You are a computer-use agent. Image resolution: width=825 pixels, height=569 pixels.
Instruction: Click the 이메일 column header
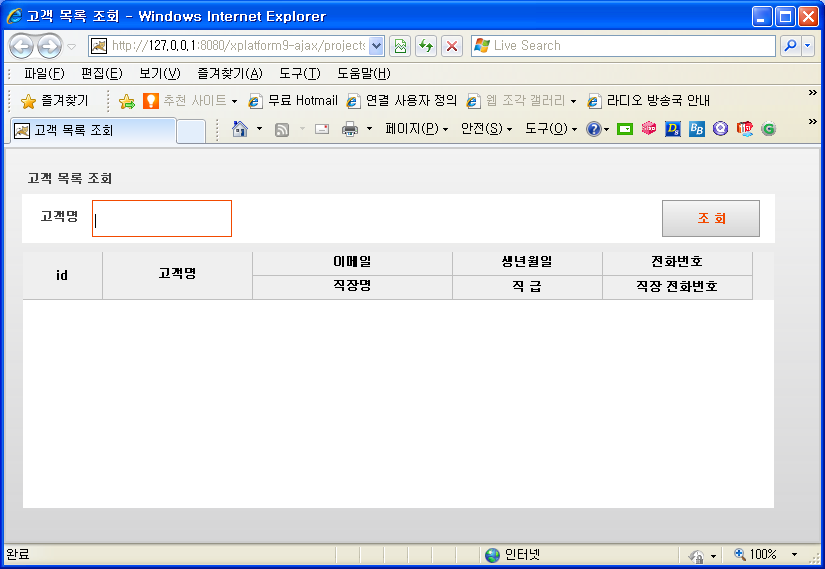point(353,263)
